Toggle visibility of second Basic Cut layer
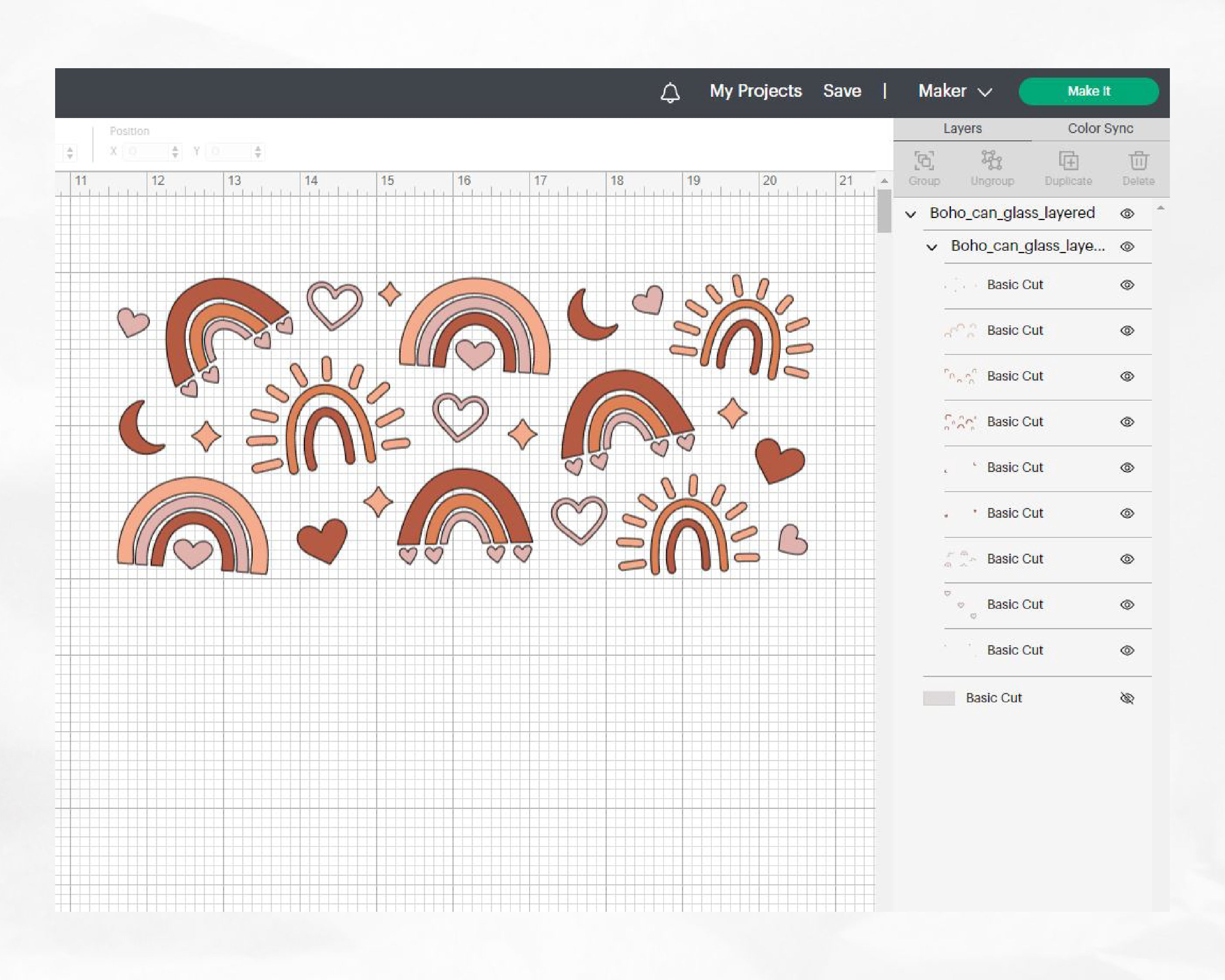This screenshot has width=1225, height=980. point(1127,331)
